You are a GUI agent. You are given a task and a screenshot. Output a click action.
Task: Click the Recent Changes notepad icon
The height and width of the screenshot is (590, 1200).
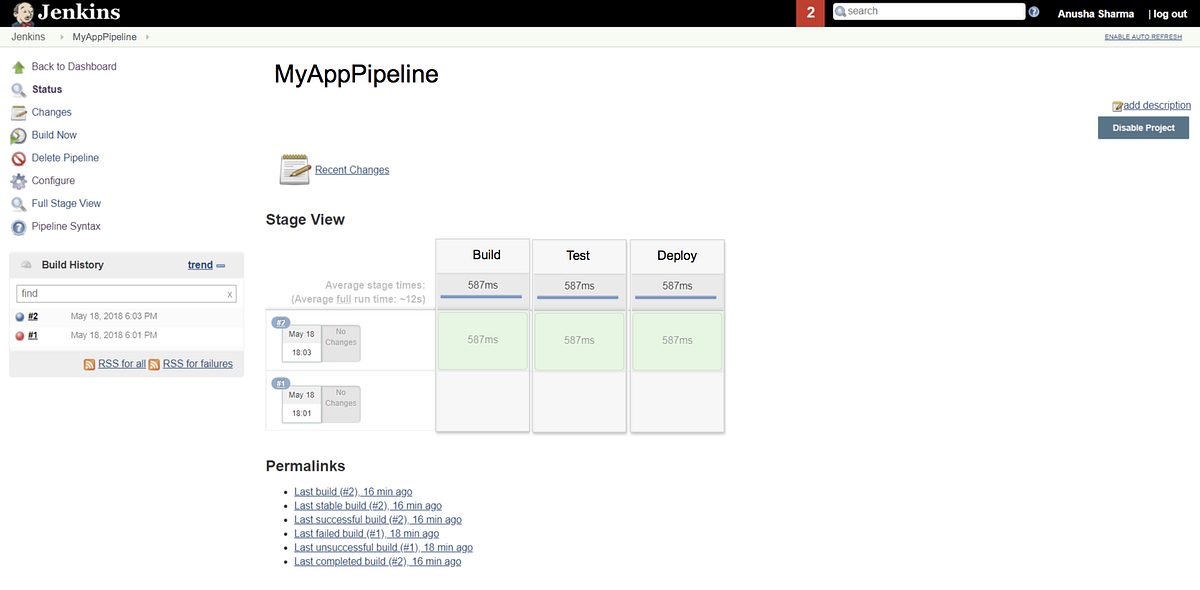click(x=295, y=169)
